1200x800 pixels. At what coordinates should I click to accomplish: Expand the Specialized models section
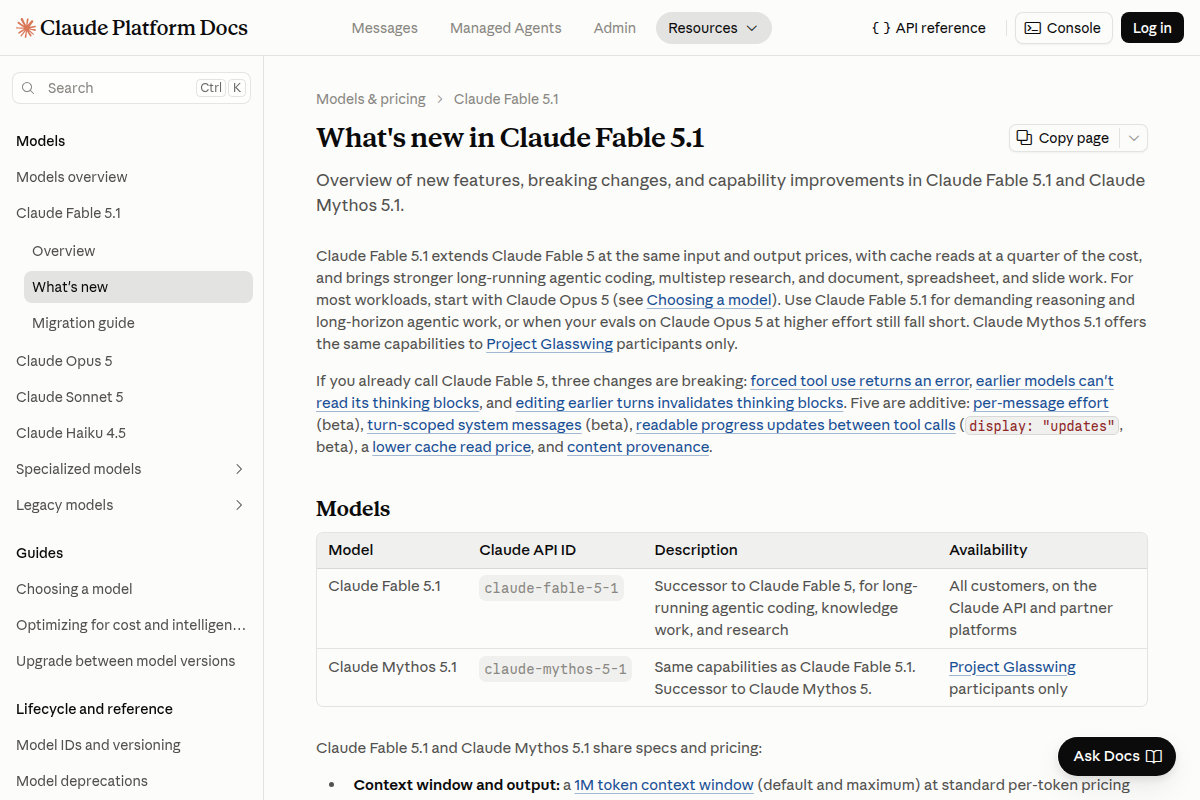239,469
